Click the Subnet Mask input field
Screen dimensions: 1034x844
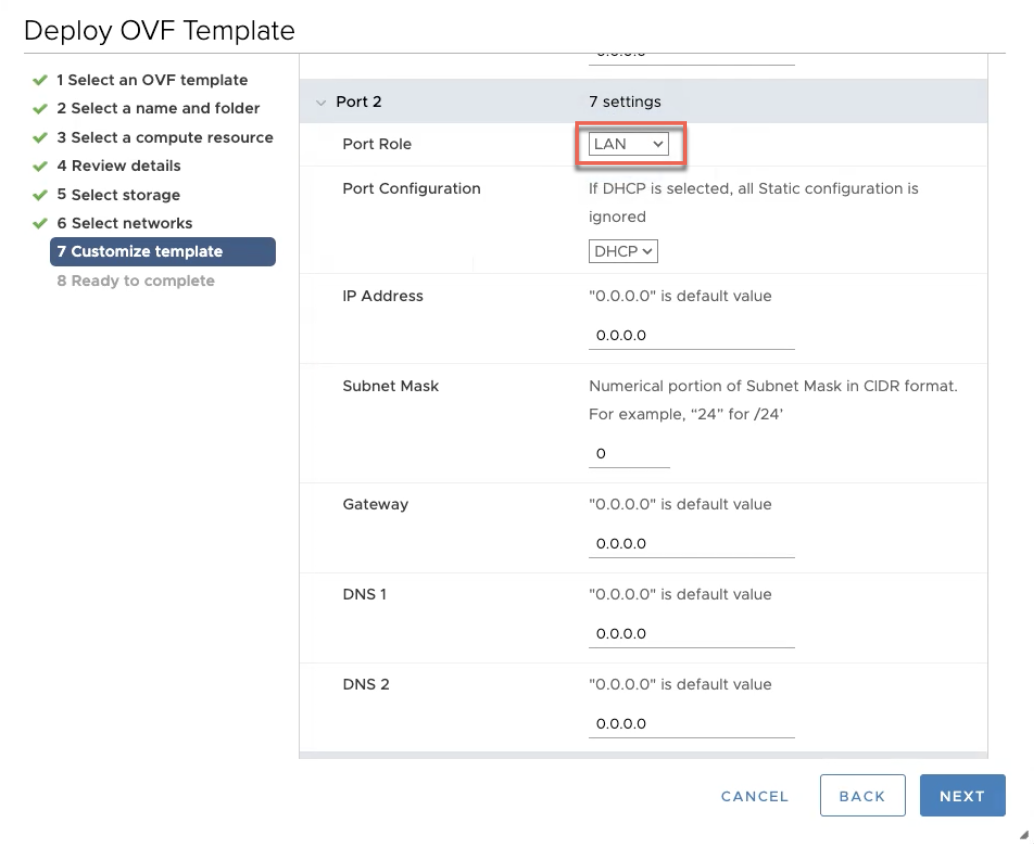pyautogui.click(x=629, y=454)
